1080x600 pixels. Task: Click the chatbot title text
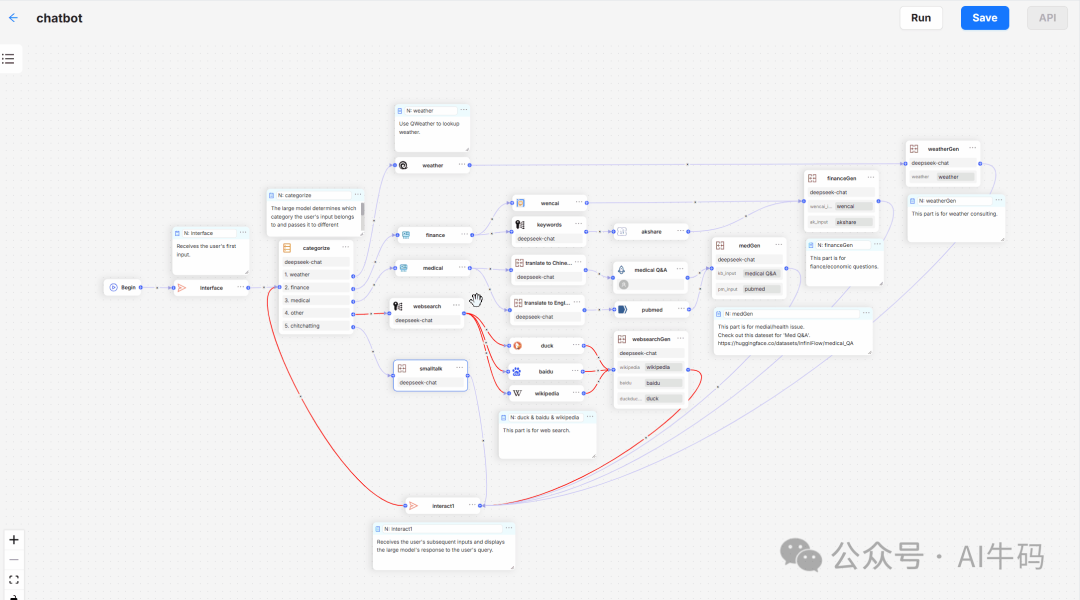(x=59, y=18)
